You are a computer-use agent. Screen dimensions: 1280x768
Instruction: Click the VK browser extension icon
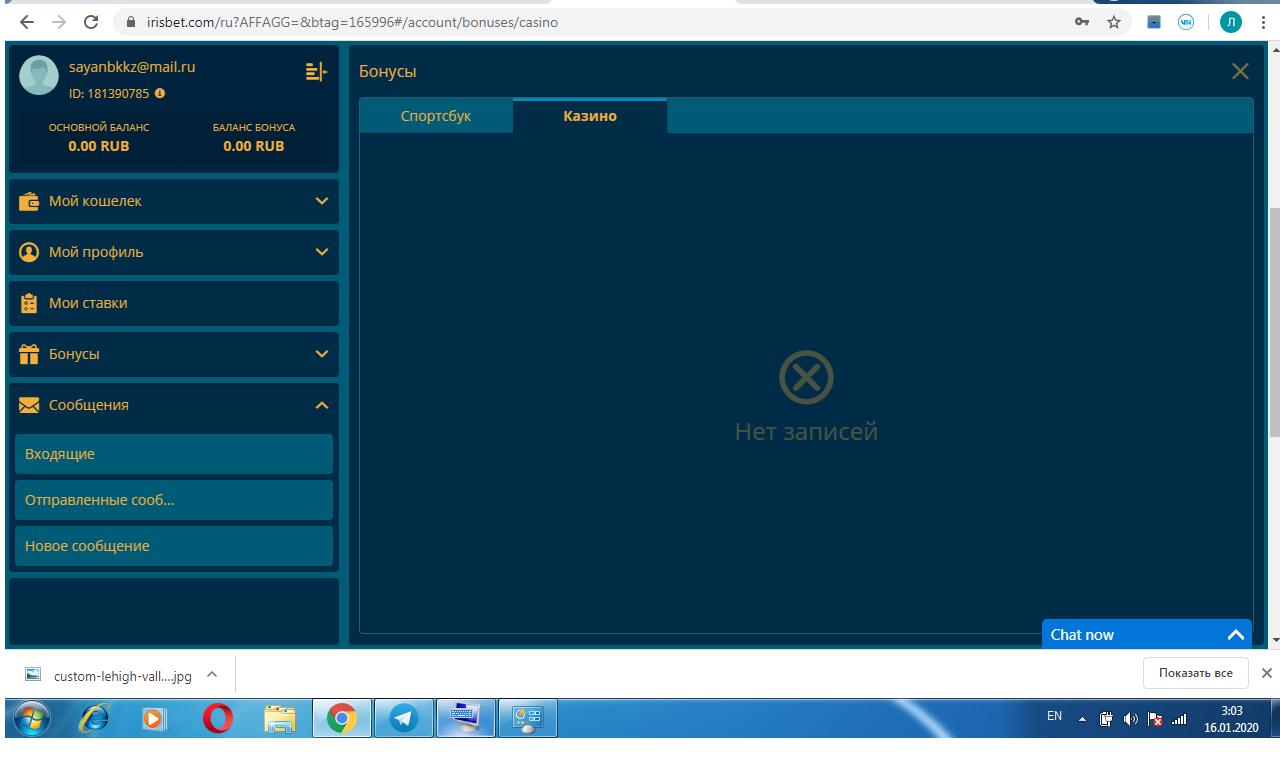point(1186,22)
